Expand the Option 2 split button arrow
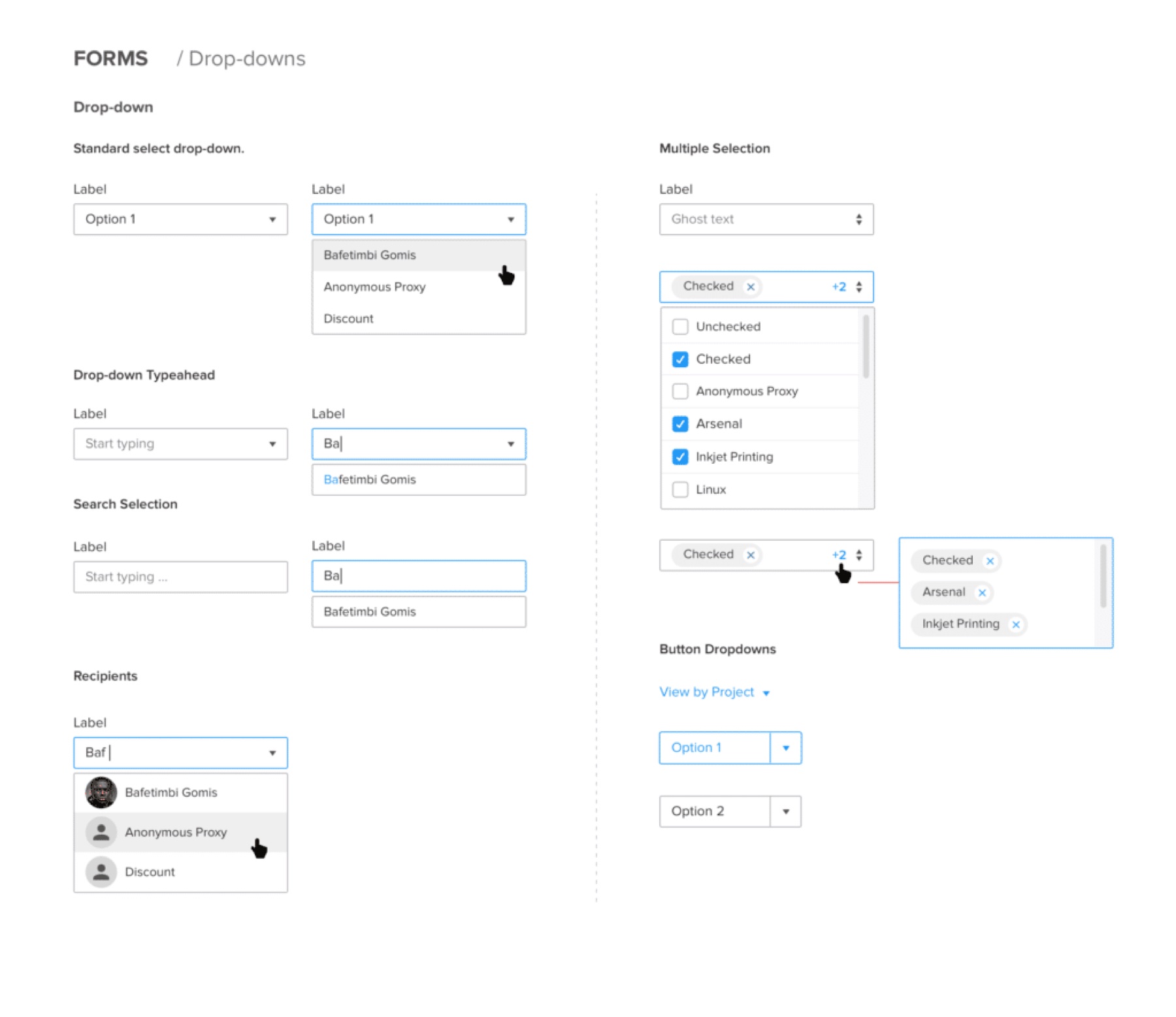 click(786, 811)
